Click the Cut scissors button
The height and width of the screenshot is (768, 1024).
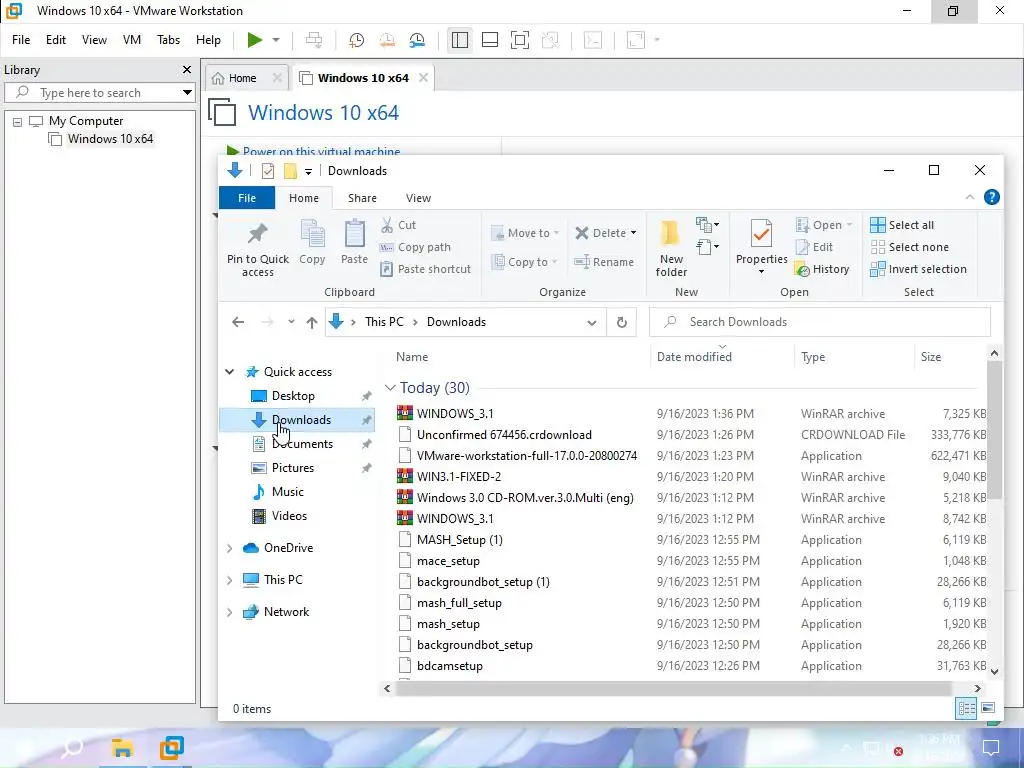[398, 225]
